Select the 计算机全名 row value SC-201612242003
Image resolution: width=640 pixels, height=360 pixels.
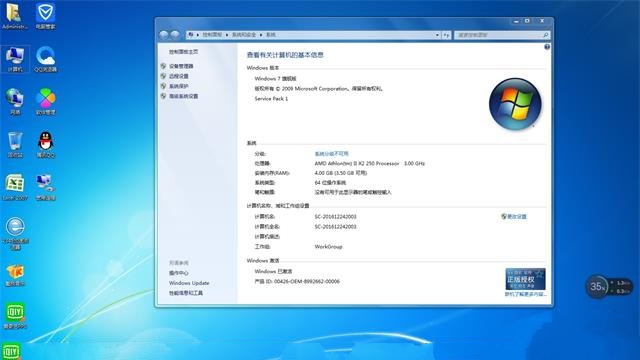tap(336, 227)
